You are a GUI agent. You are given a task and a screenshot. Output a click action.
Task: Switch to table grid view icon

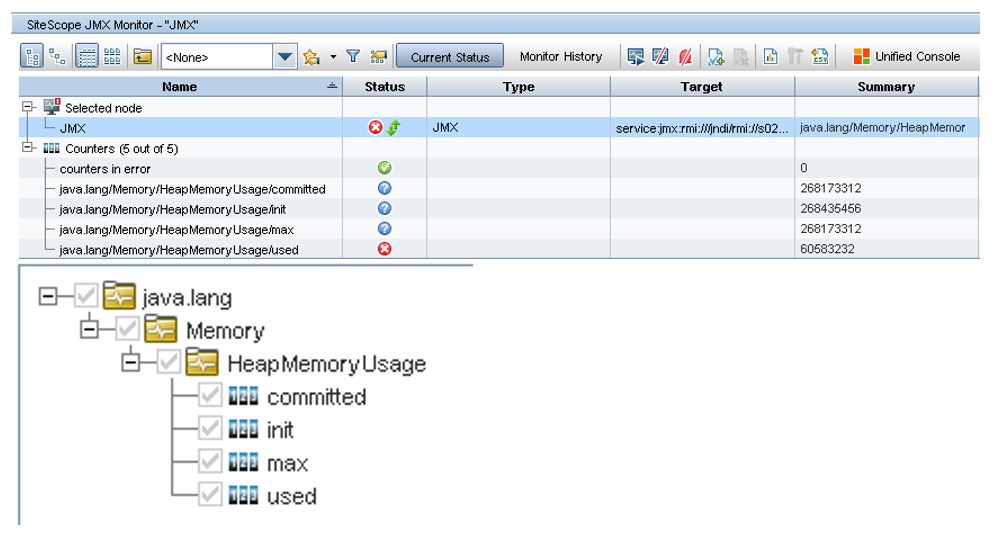tap(87, 57)
